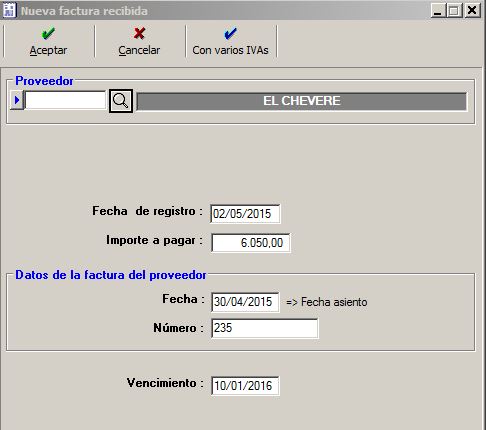Click the Aceptar button label

(x=48, y=50)
